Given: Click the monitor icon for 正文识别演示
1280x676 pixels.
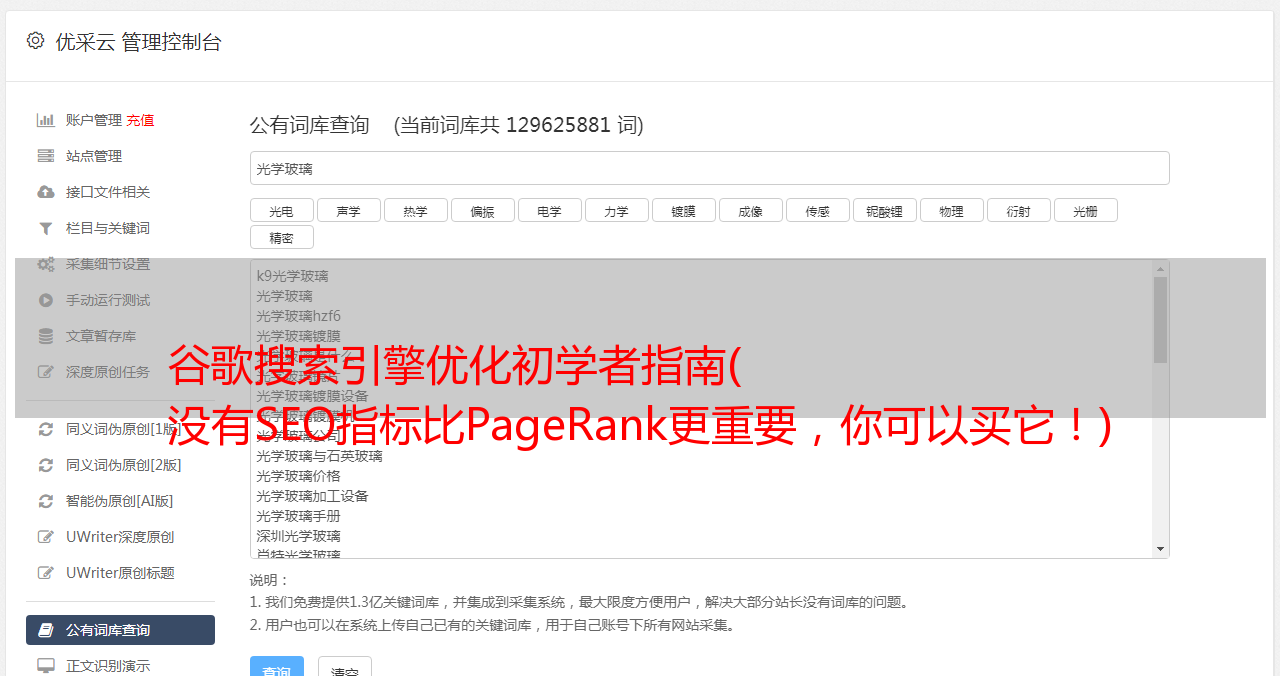Looking at the screenshot, I should point(45,666).
